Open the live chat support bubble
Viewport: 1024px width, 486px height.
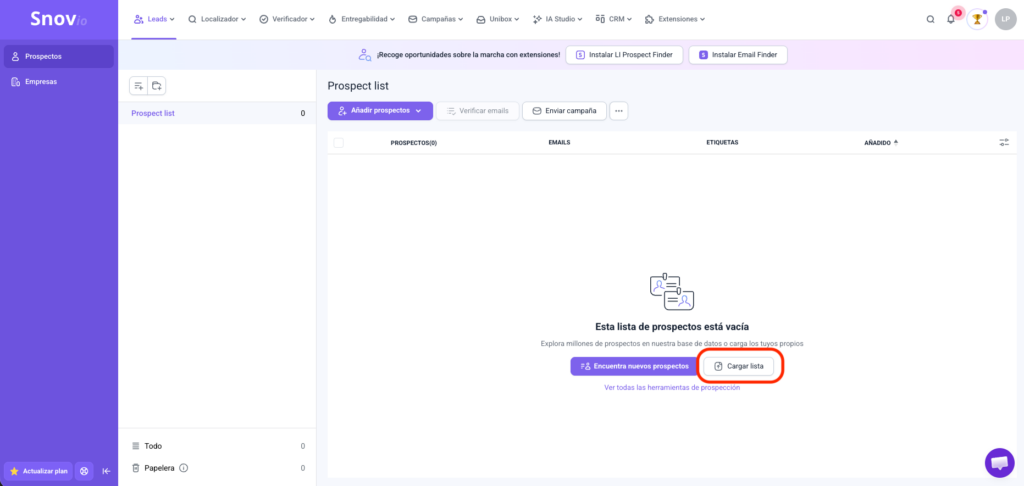click(998, 462)
